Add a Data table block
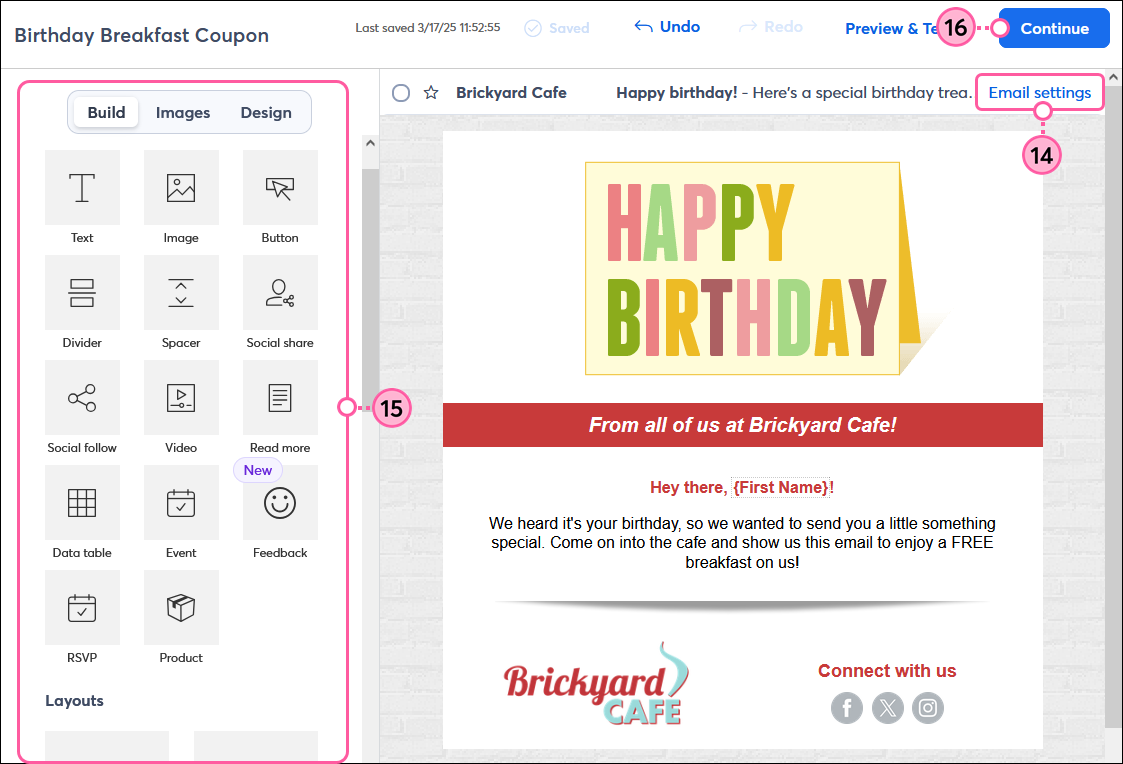1123x764 pixels. [x=82, y=503]
